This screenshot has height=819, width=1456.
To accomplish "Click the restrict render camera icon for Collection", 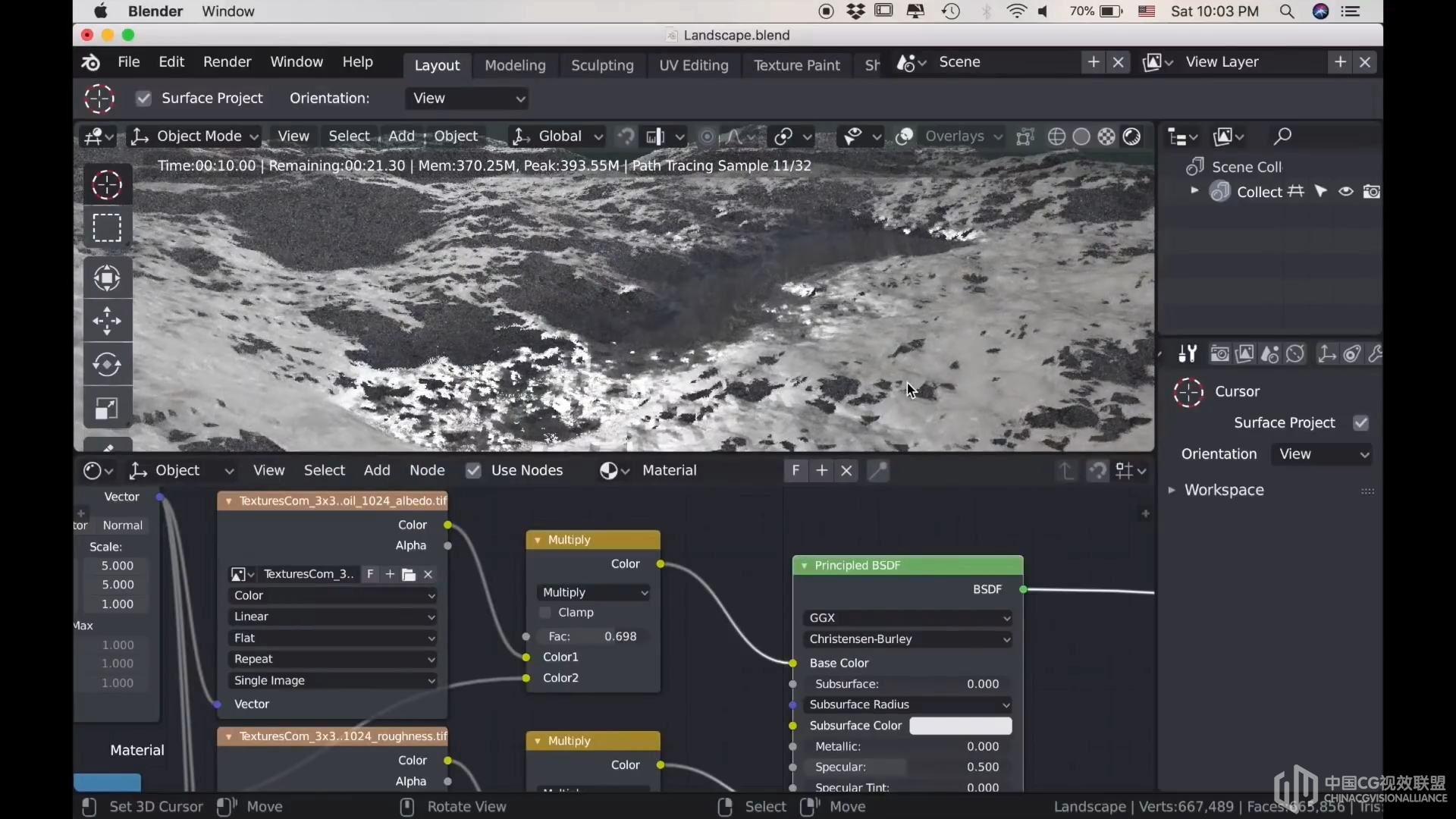I will (1371, 192).
